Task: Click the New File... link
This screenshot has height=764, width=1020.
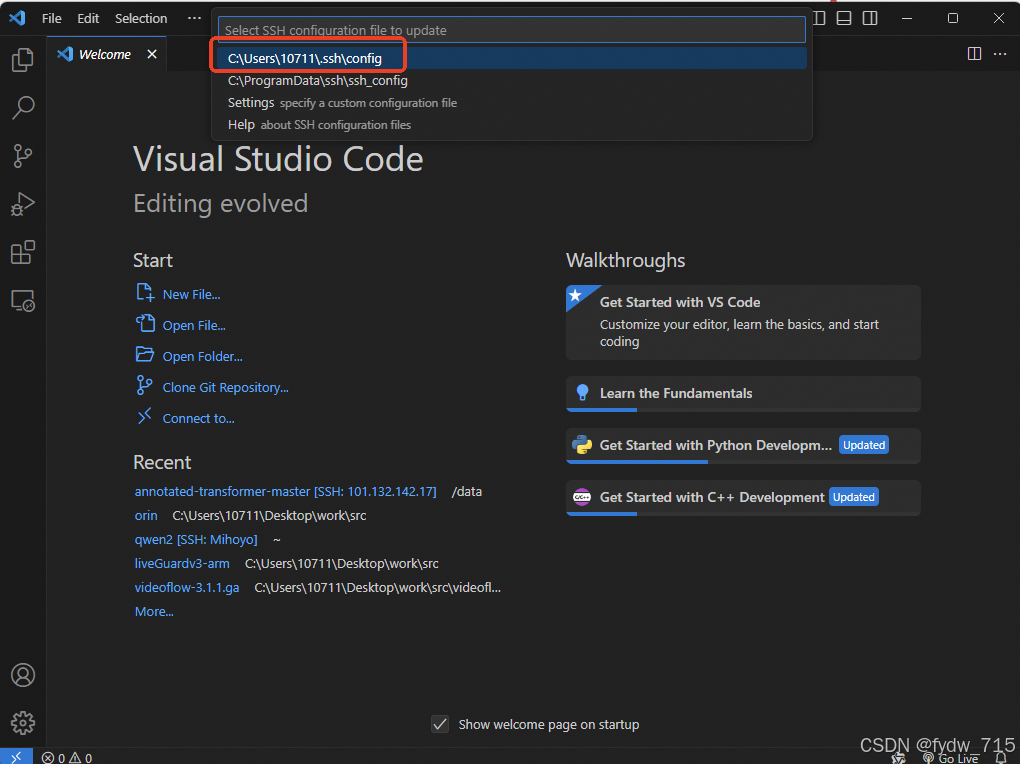Action: point(191,294)
